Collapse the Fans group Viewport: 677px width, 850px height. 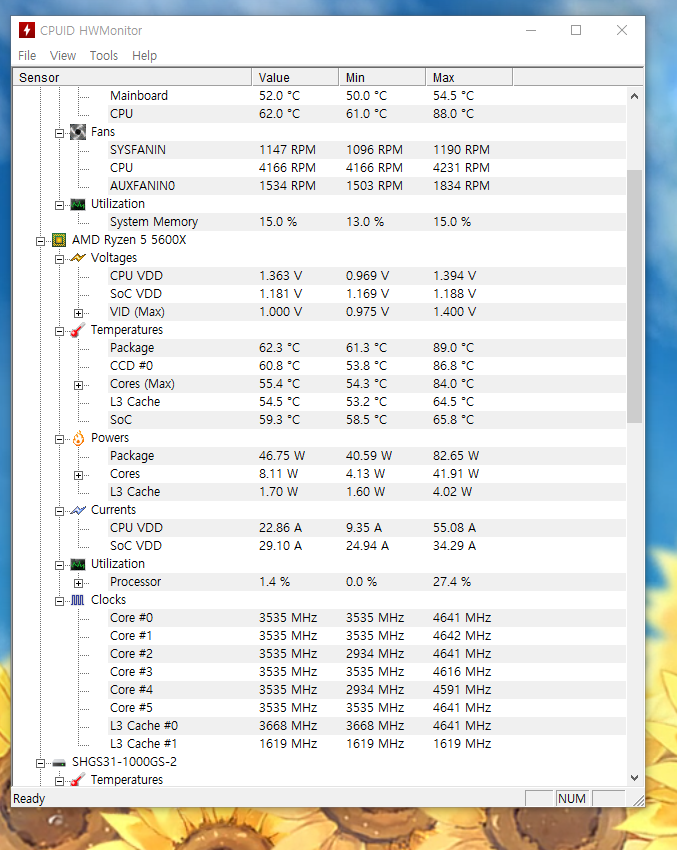tap(60, 133)
